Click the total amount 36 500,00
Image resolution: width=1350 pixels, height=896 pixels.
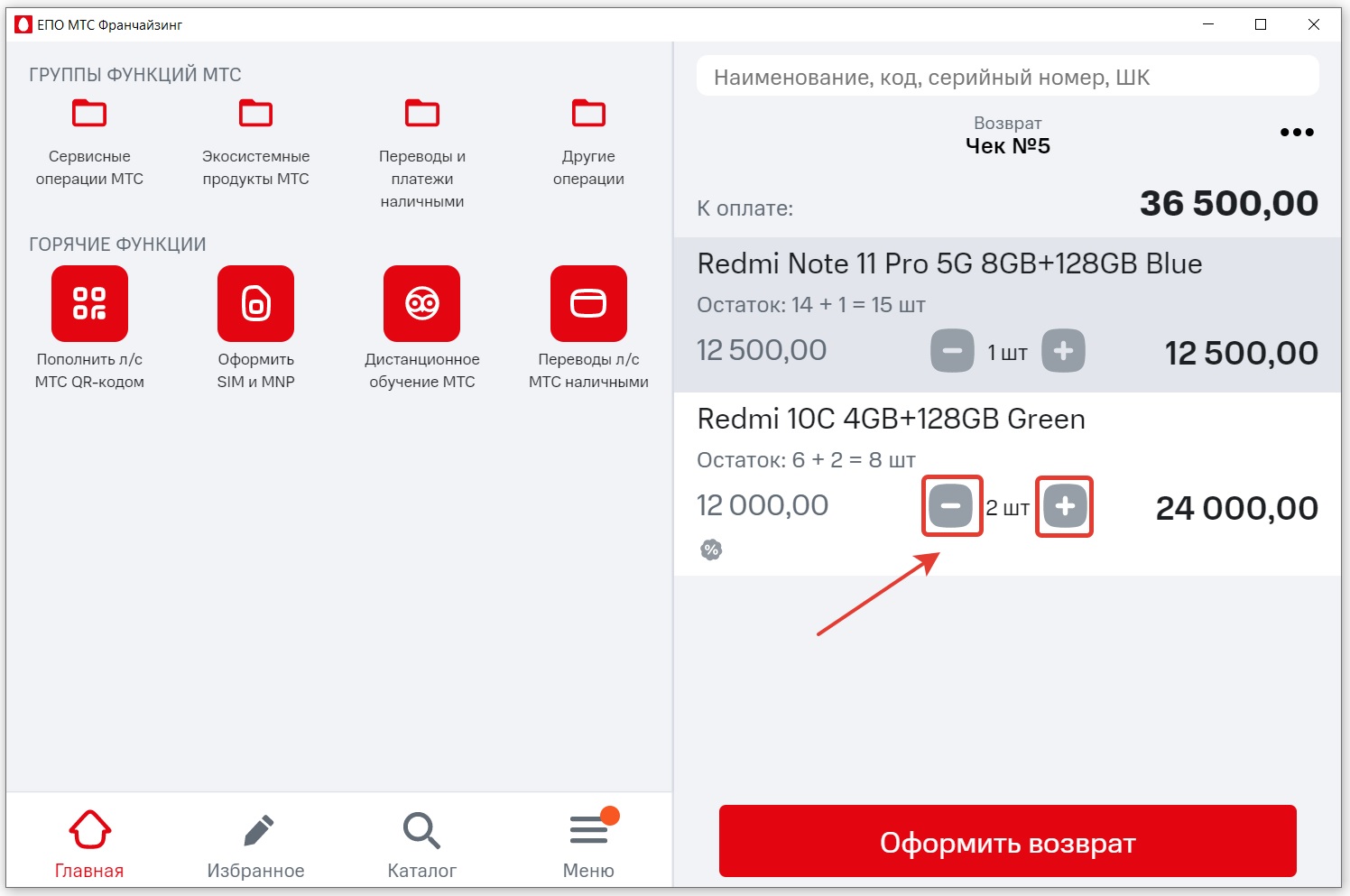(1229, 204)
